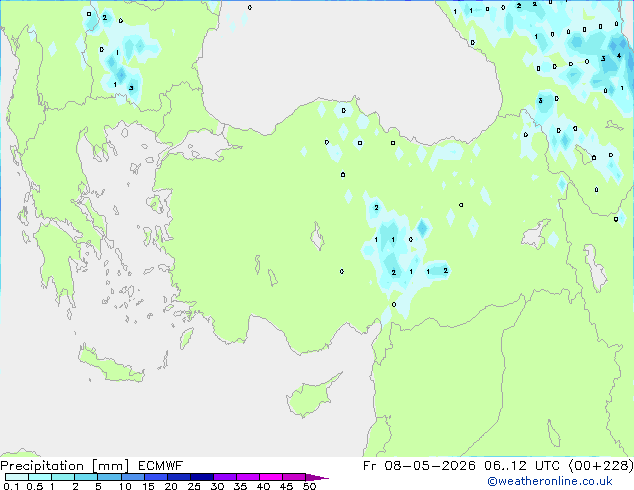Click the island of Cyprus
The height and width of the screenshot is (490, 634).
point(311,396)
